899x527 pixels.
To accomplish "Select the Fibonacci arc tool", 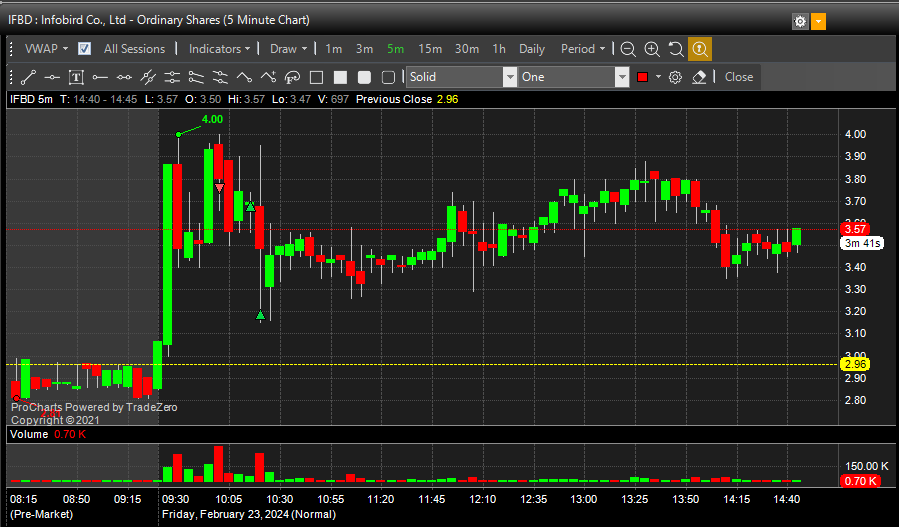I will (292, 77).
